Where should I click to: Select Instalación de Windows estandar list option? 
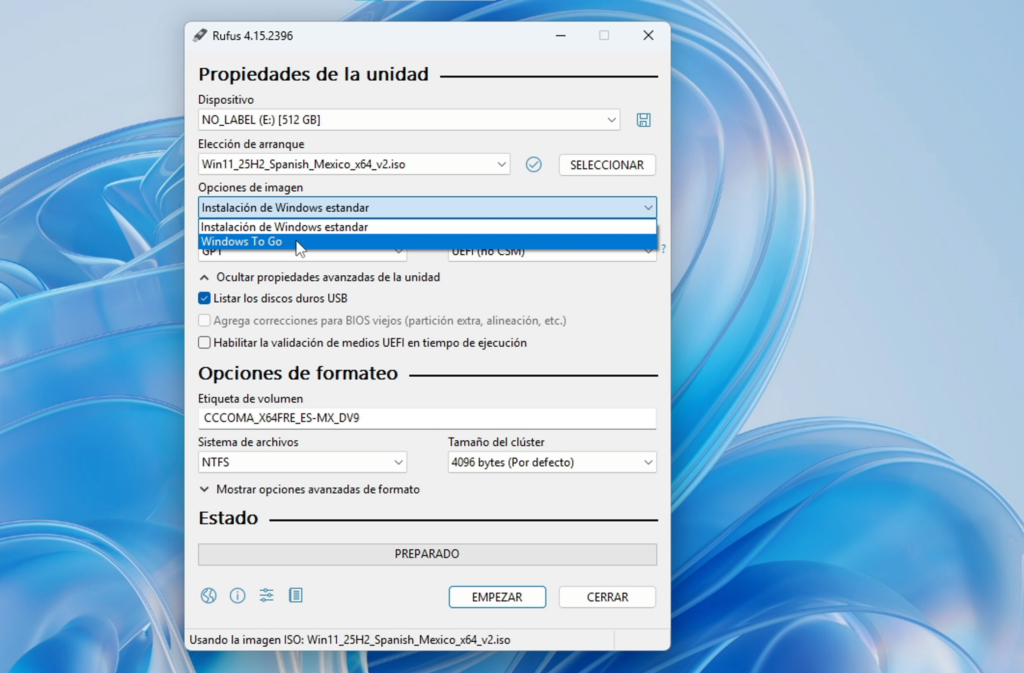pyautogui.click(x=427, y=227)
